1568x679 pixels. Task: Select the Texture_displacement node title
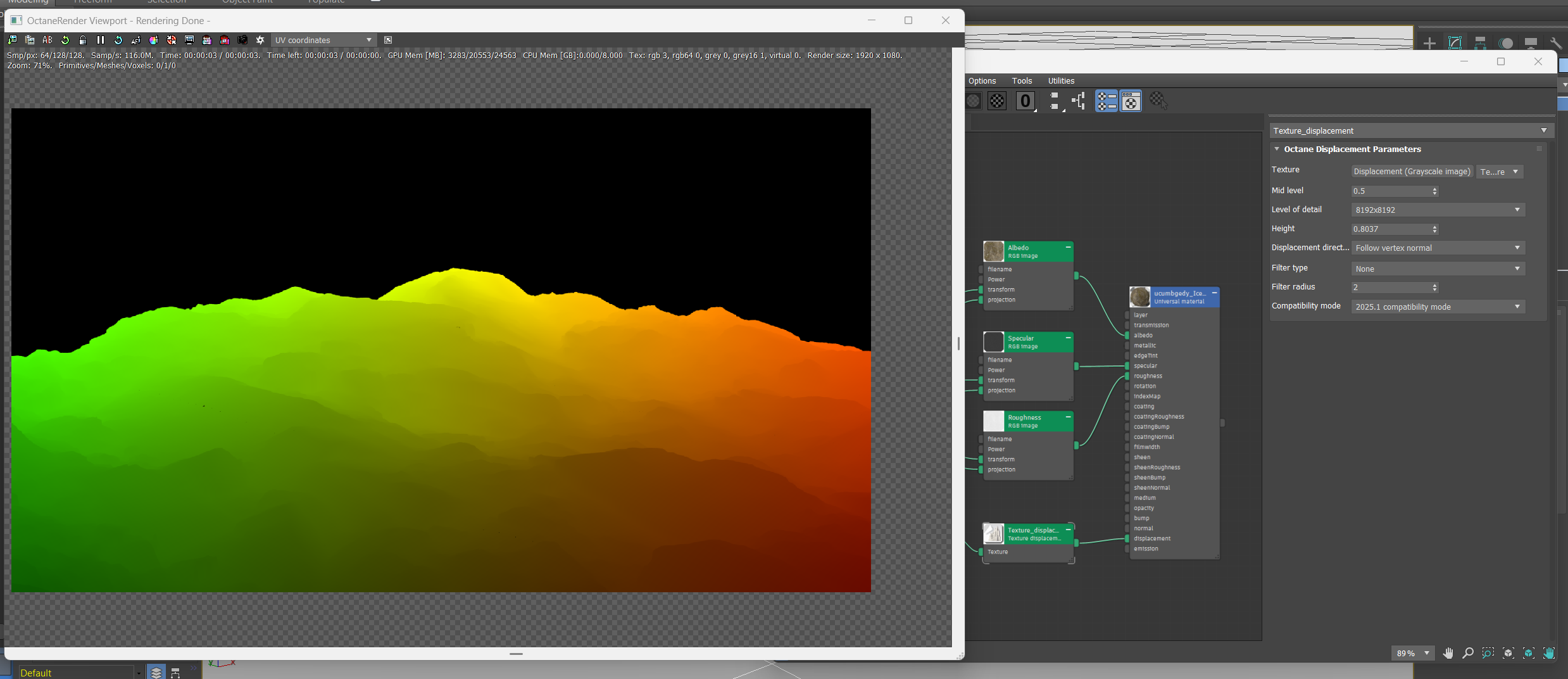[1034, 534]
